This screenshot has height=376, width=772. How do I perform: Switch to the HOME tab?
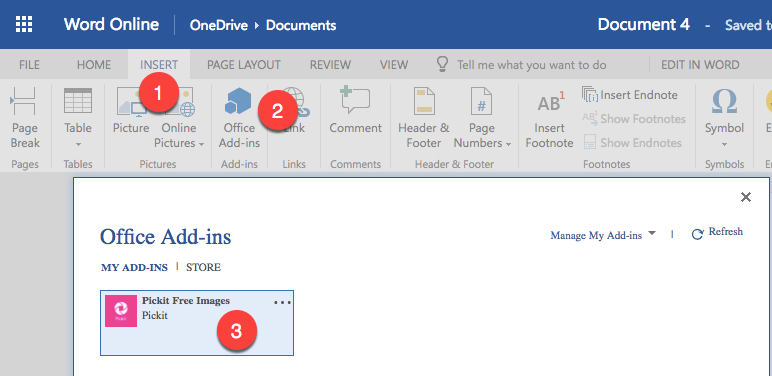[x=94, y=65]
